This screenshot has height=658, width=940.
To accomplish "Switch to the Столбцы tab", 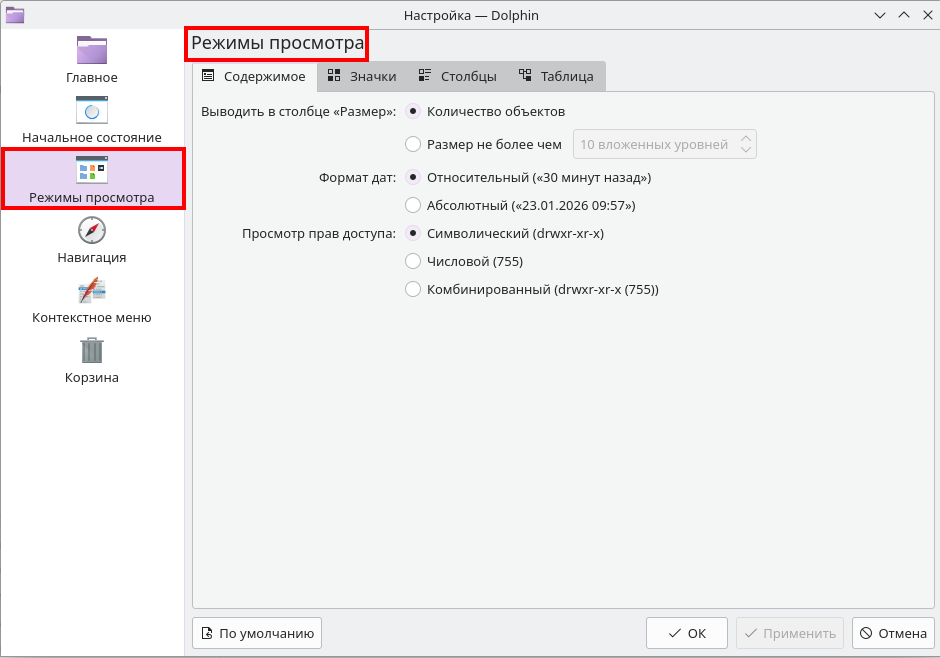I will [457, 77].
